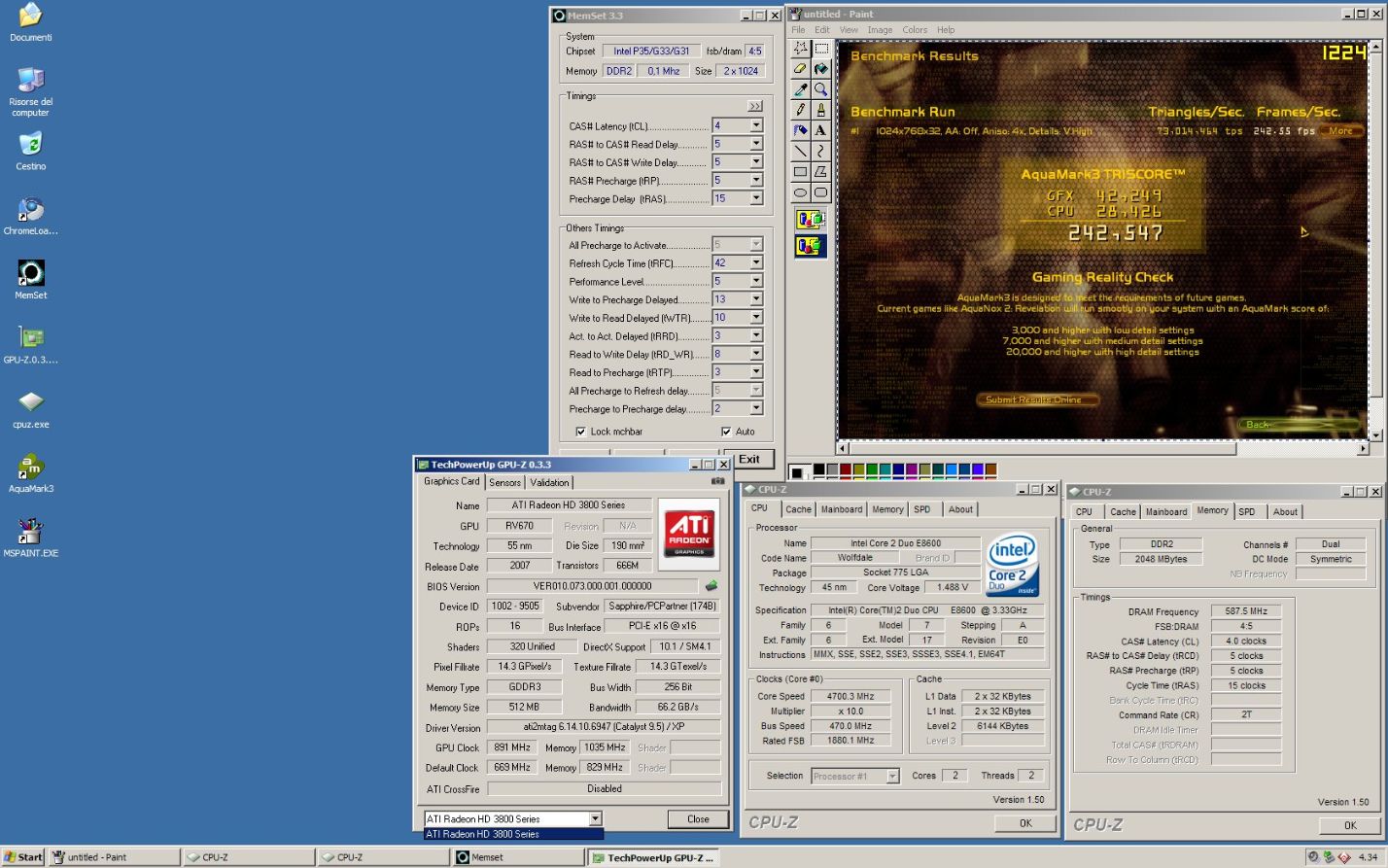Image resolution: width=1388 pixels, height=868 pixels.
Task: Open Mainboard tab in left CPU-Z window
Action: [x=842, y=509]
